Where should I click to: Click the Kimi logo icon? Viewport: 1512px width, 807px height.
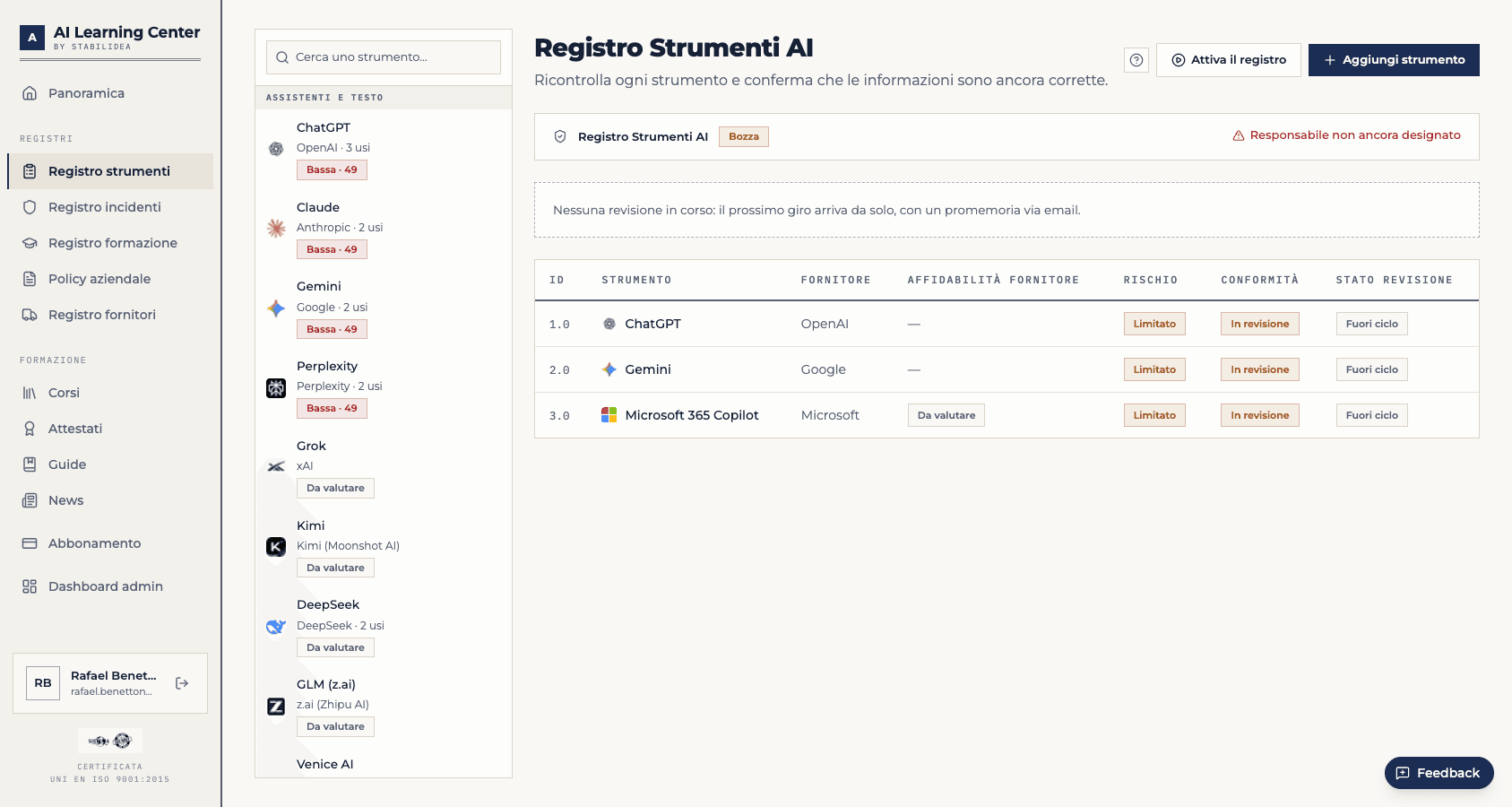[x=276, y=547]
